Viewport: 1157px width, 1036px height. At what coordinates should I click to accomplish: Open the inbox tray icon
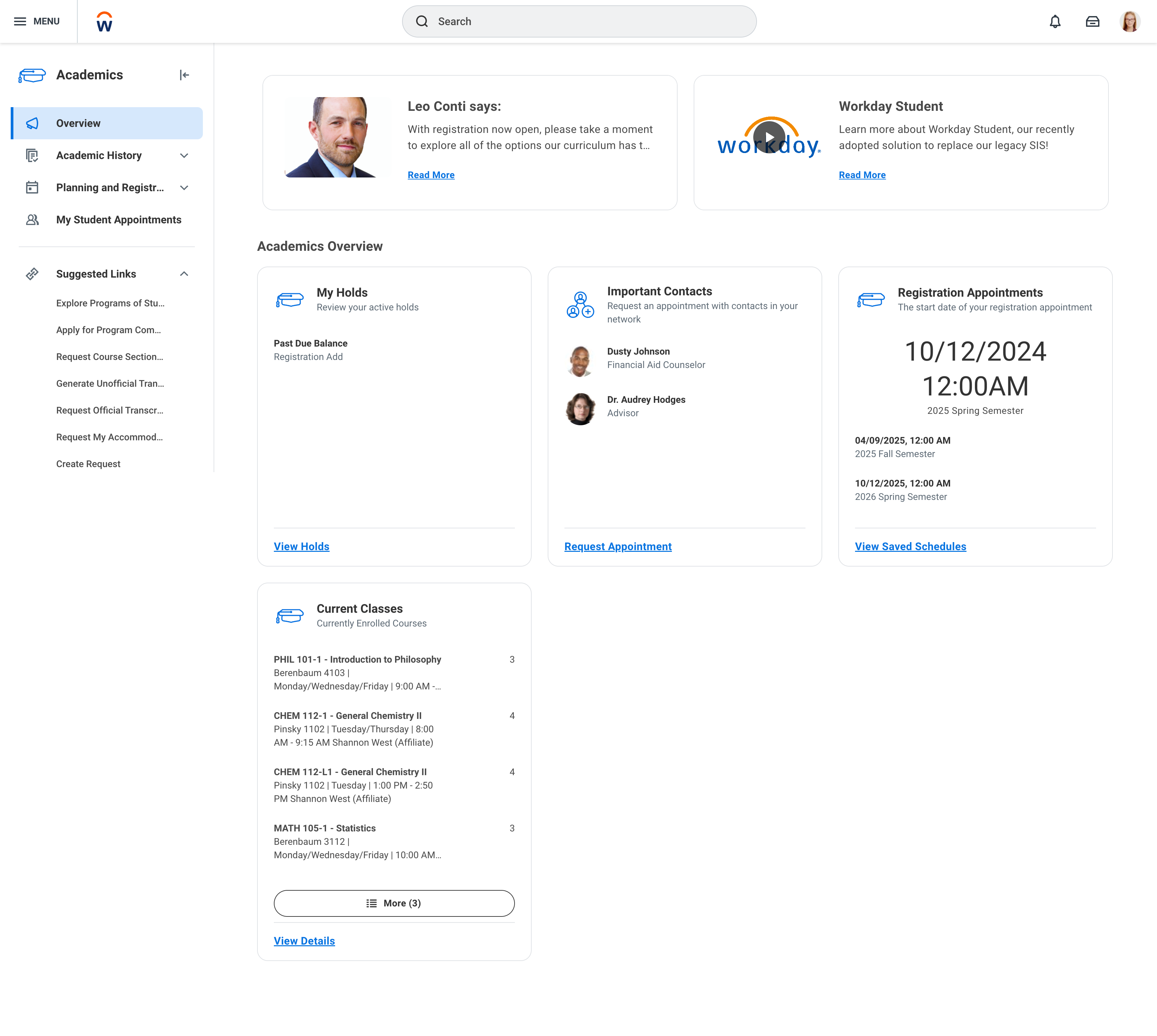(x=1092, y=22)
